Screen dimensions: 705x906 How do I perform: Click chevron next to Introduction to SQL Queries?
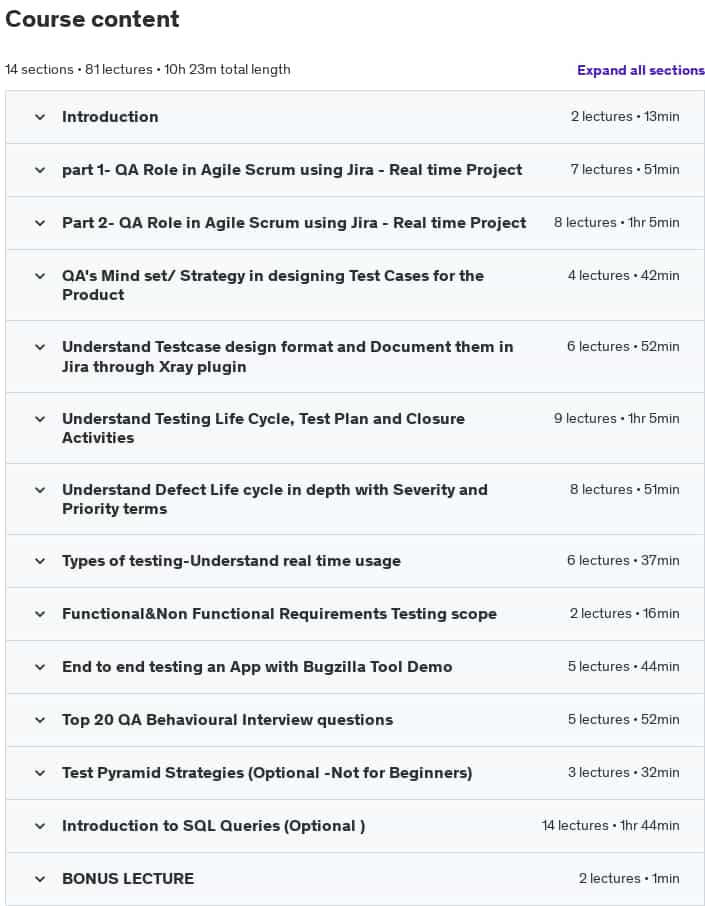pyautogui.click(x=40, y=826)
